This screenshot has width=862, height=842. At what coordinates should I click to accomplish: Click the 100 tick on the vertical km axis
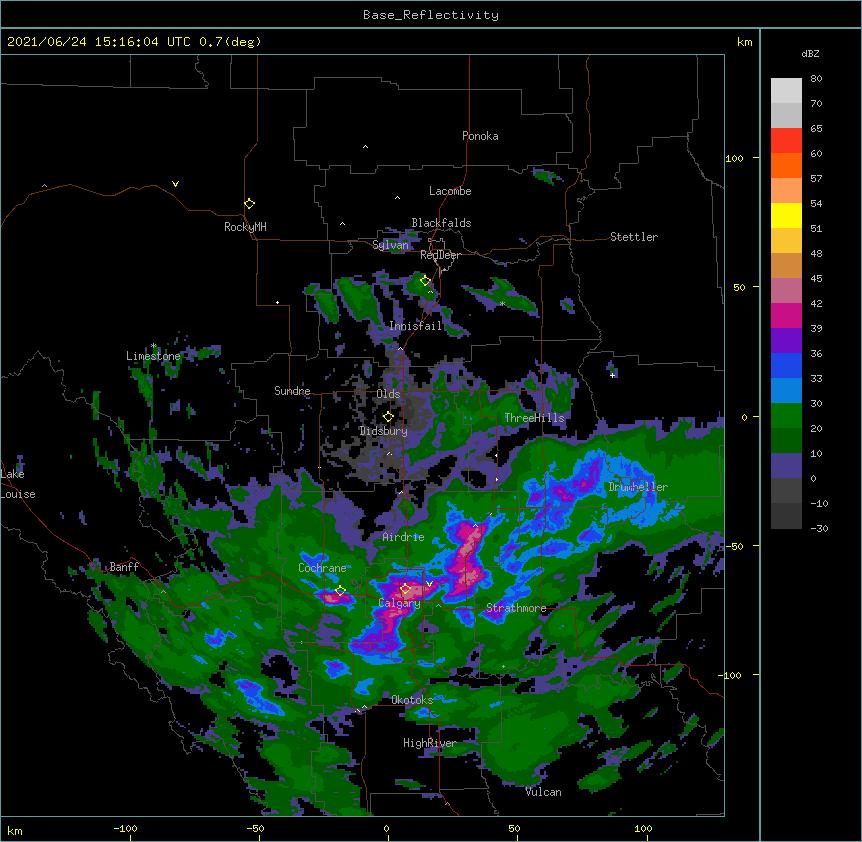[x=734, y=158]
